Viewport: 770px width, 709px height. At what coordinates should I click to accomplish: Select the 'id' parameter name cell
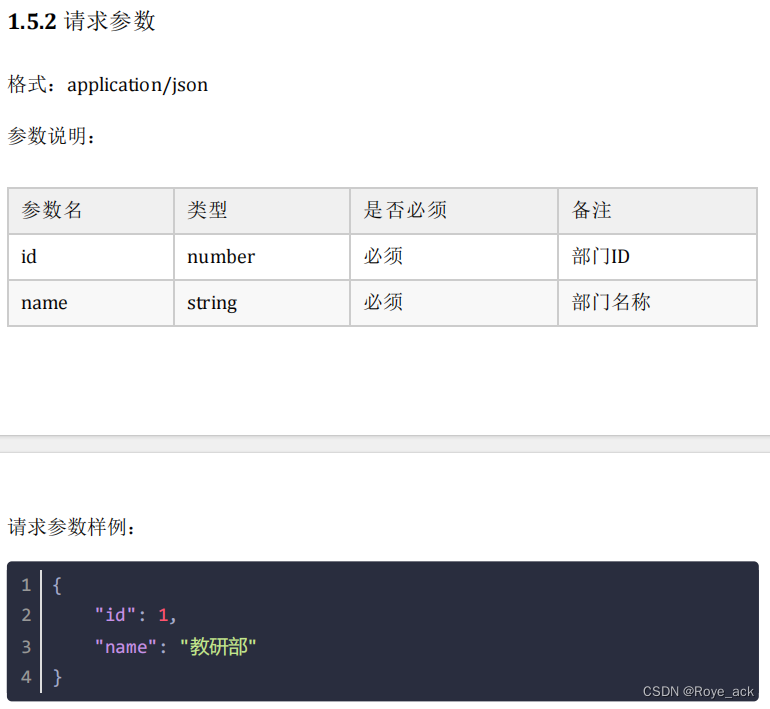(x=91, y=257)
